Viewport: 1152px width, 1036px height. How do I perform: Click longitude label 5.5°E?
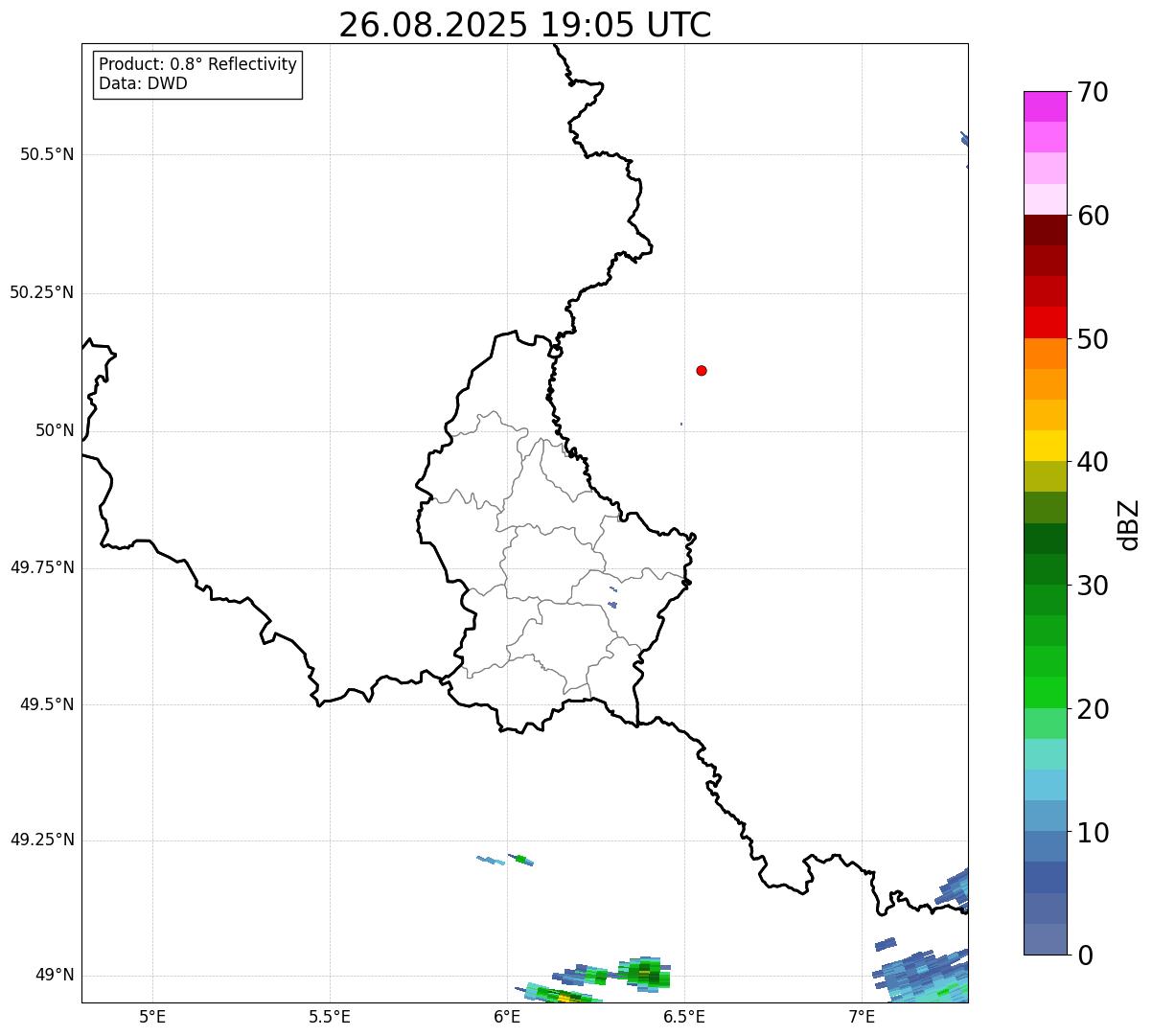[330, 1016]
